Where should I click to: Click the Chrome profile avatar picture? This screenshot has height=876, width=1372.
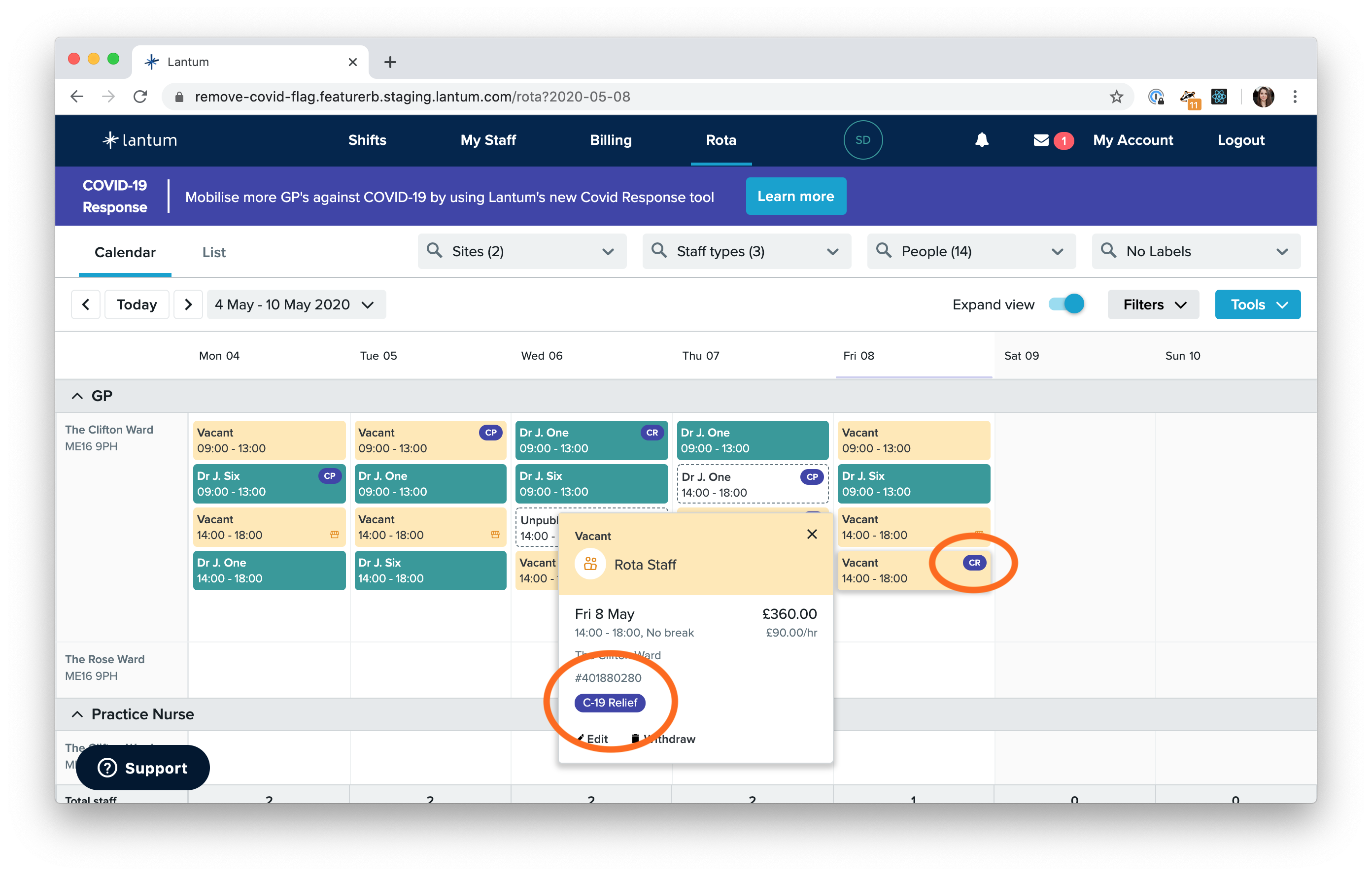point(1263,97)
